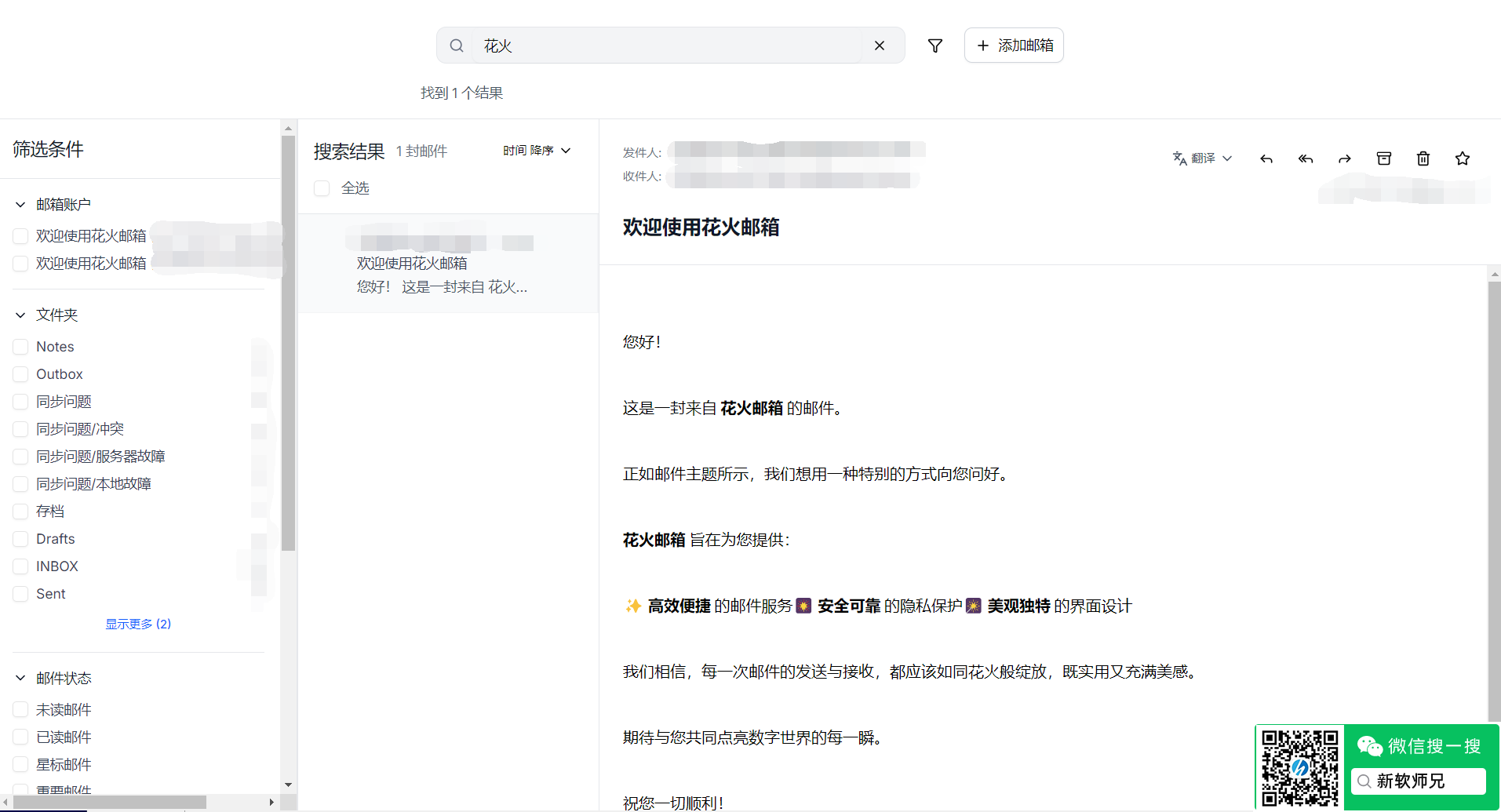1501x812 pixels.
Task: Collapse the 文件夹 section
Action: (20, 315)
